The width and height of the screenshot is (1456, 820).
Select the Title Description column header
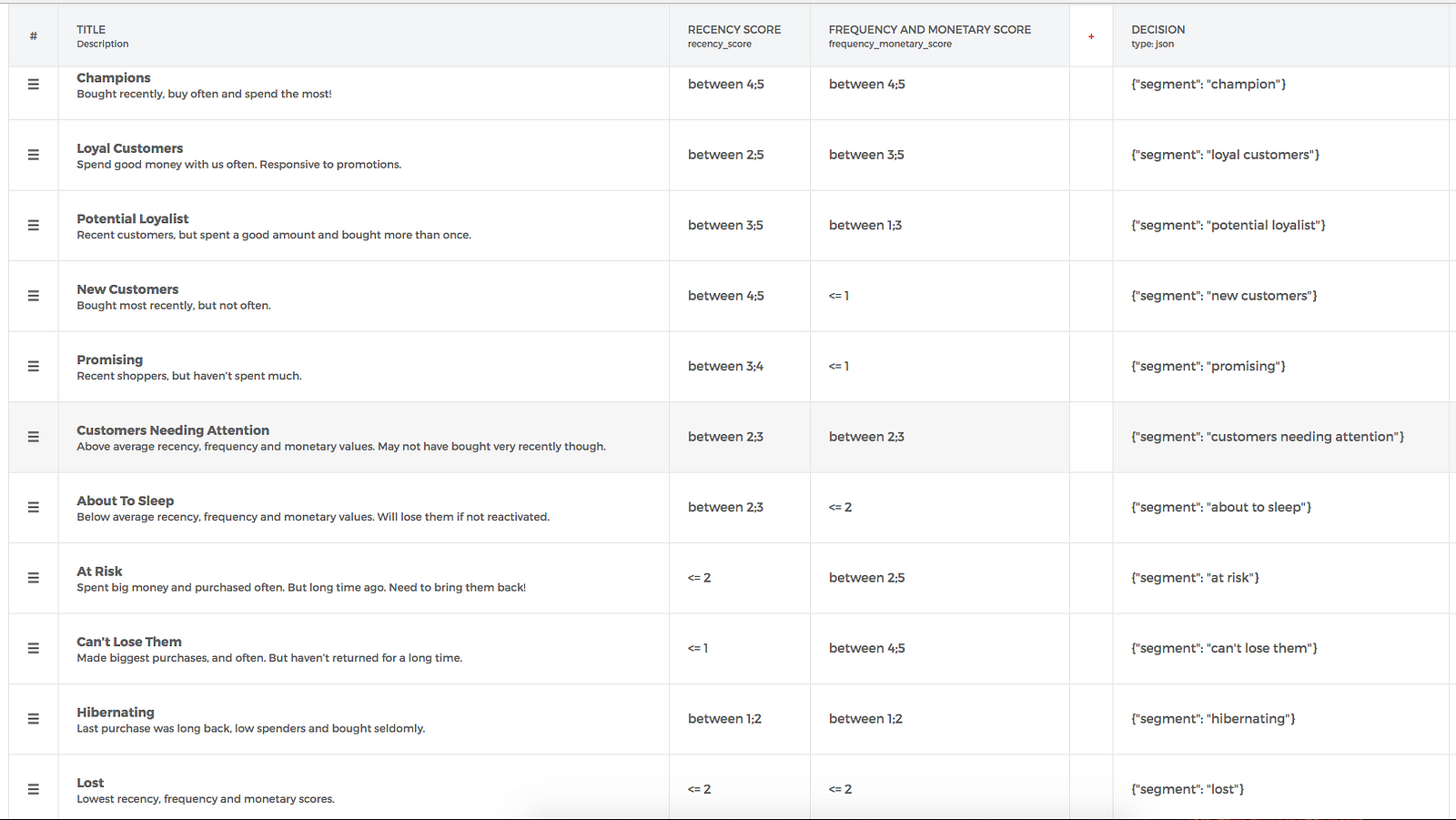[364, 36]
